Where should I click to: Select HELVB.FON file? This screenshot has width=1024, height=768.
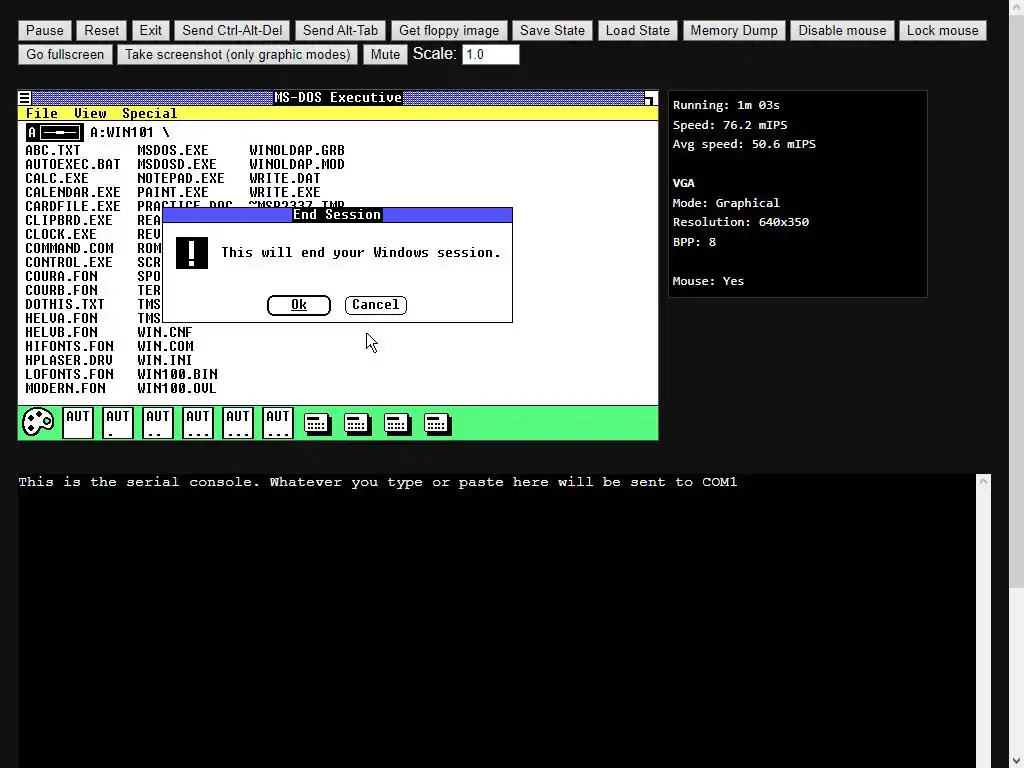pos(61,332)
